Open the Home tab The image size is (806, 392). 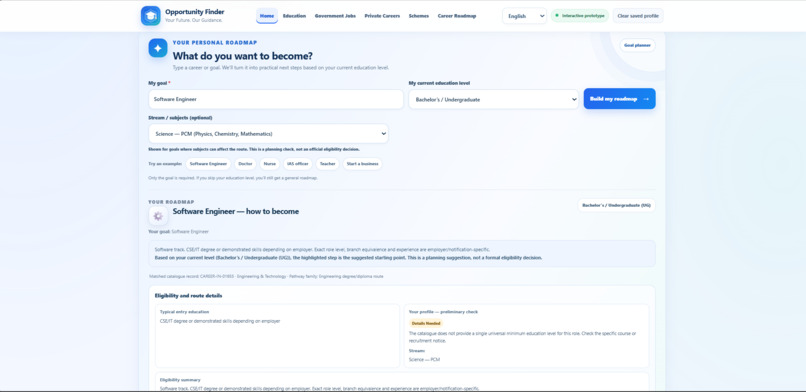pyautogui.click(x=267, y=16)
